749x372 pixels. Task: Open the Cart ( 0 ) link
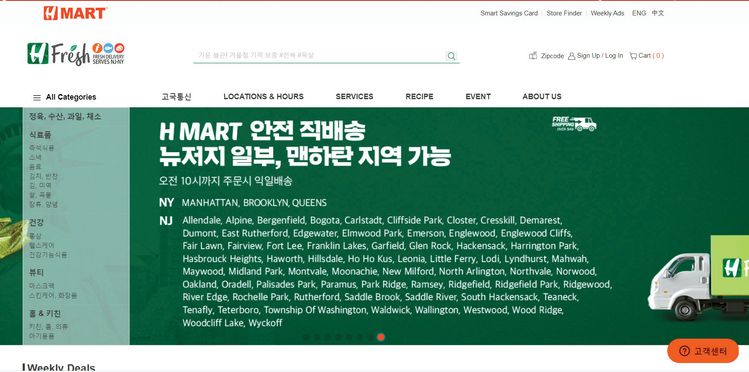(651, 56)
